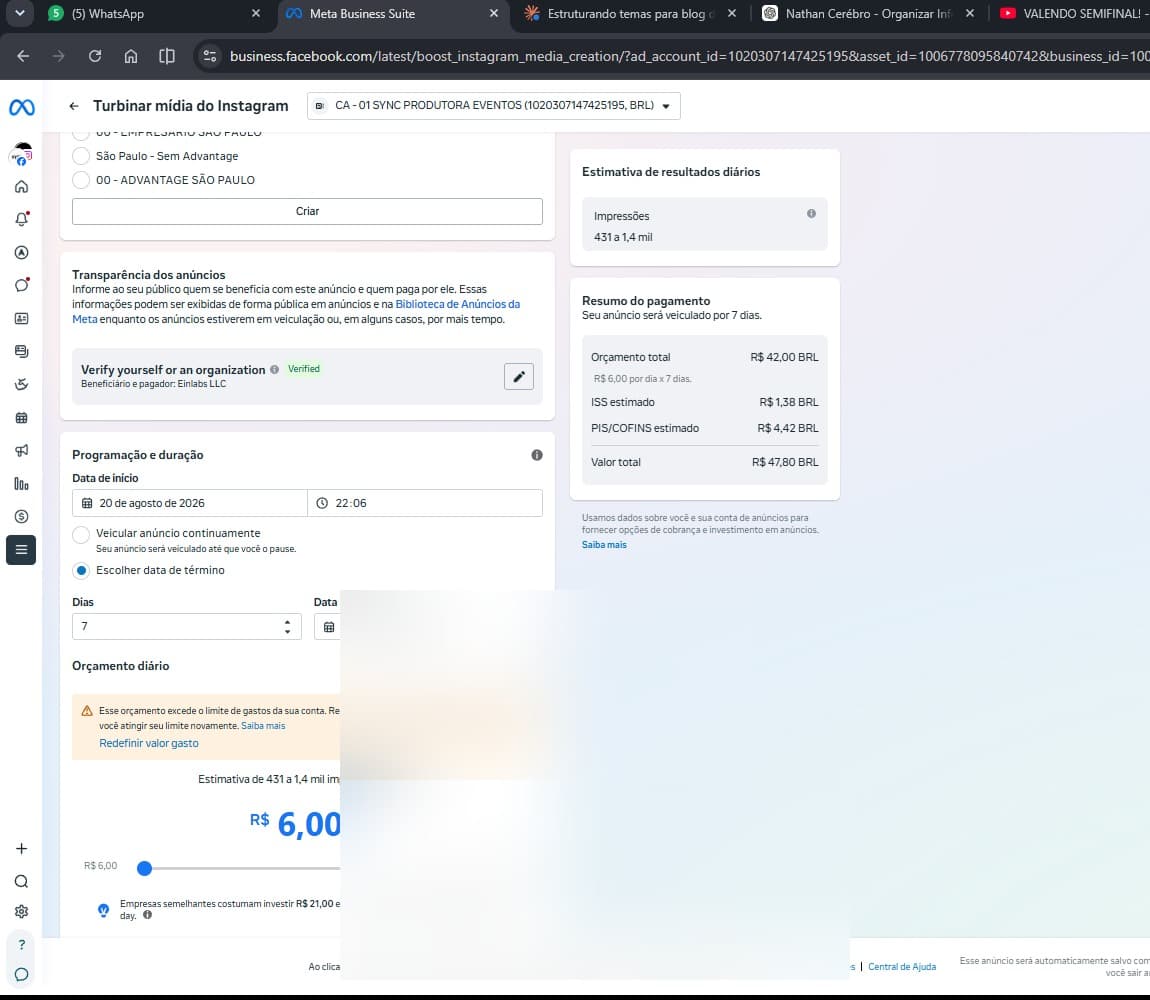Adjust Dias stepper arrows

coord(288,627)
